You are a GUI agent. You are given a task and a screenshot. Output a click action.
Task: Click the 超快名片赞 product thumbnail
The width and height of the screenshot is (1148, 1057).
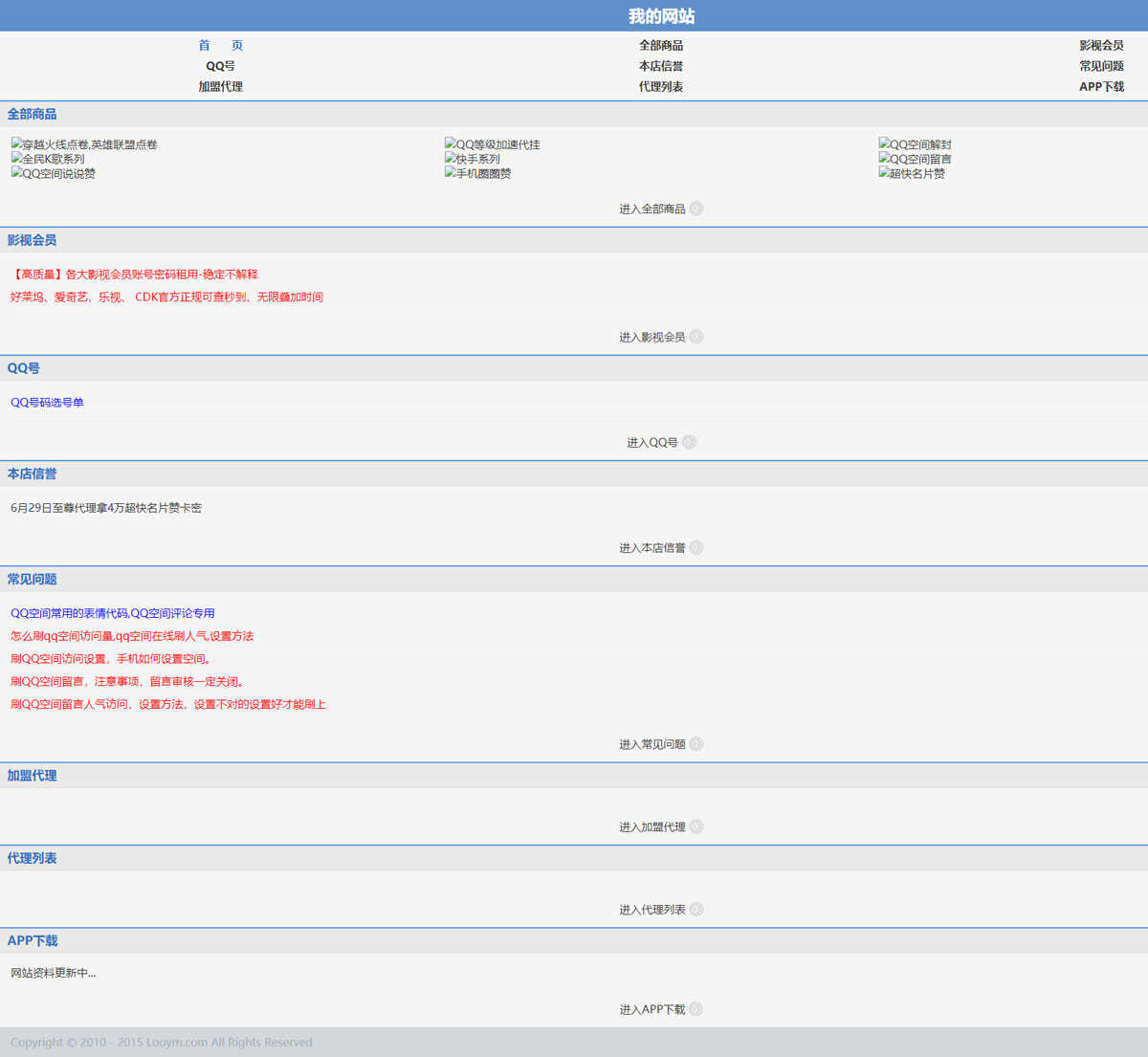coord(912,173)
